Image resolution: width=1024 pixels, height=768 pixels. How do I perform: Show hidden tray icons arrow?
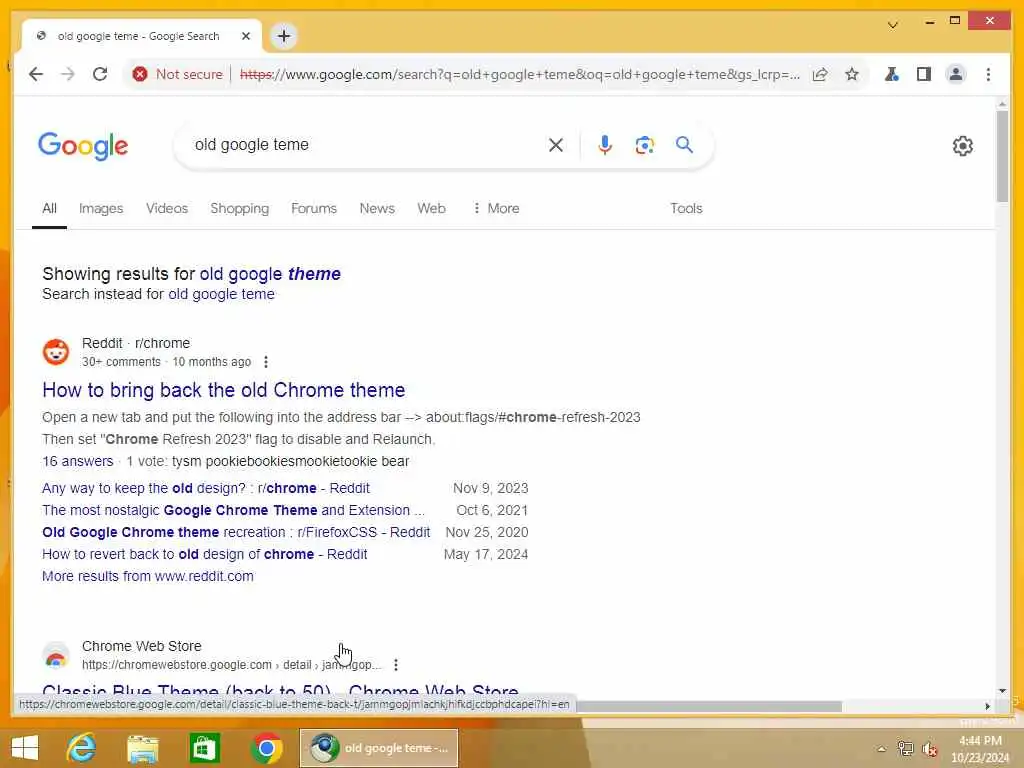pos(881,749)
